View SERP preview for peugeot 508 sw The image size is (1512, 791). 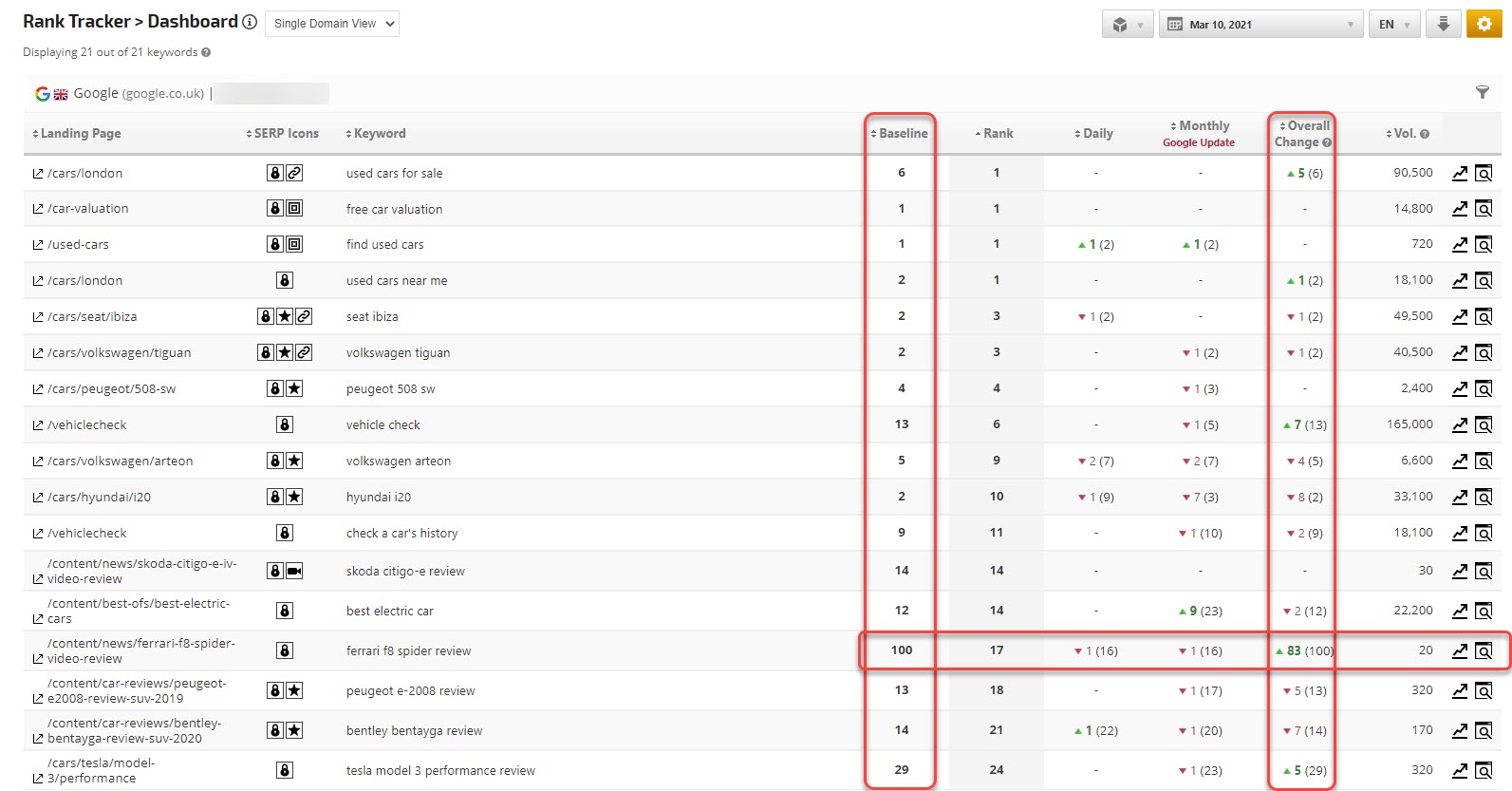pos(1484,388)
